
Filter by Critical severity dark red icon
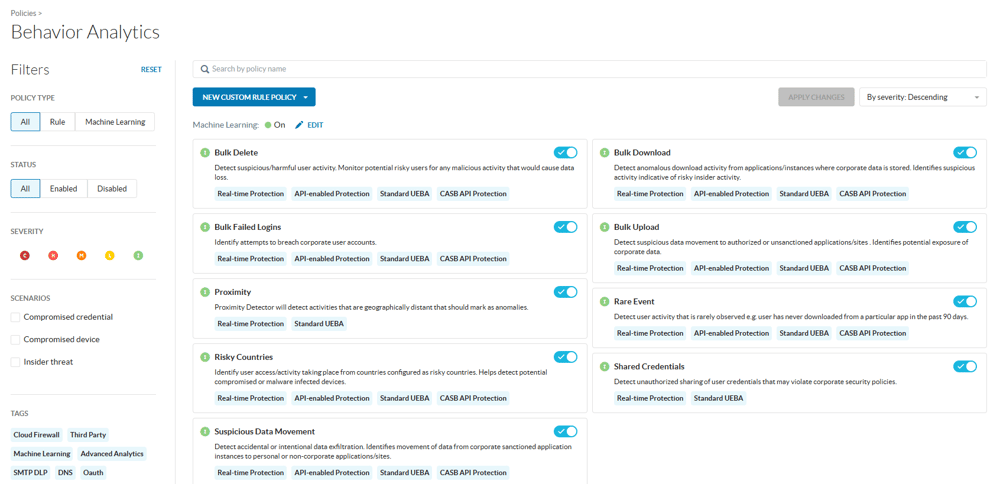tap(25, 256)
